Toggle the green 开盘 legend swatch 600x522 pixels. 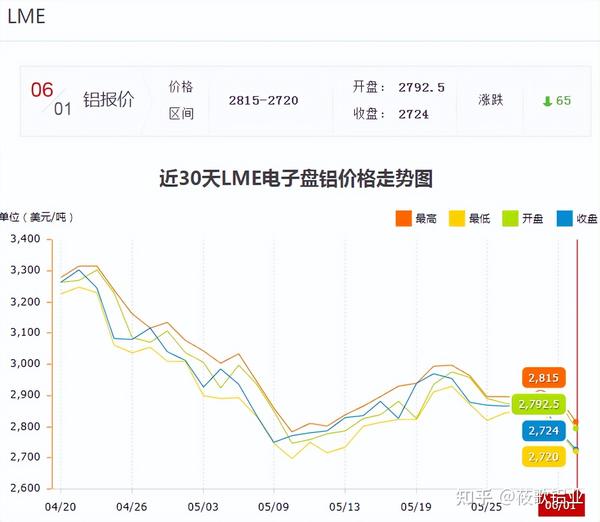coord(510,218)
